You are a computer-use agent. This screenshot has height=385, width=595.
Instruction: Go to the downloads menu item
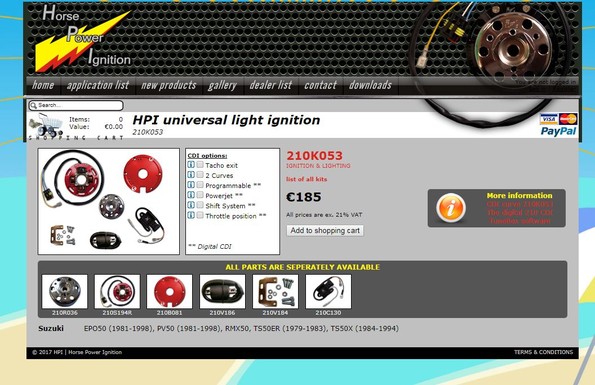click(370, 85)
